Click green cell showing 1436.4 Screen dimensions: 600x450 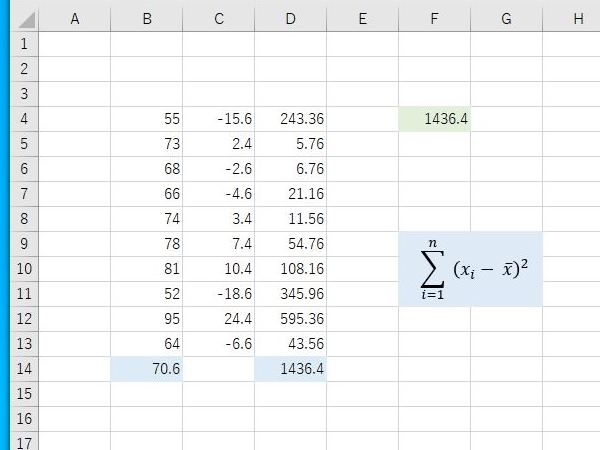434,119
